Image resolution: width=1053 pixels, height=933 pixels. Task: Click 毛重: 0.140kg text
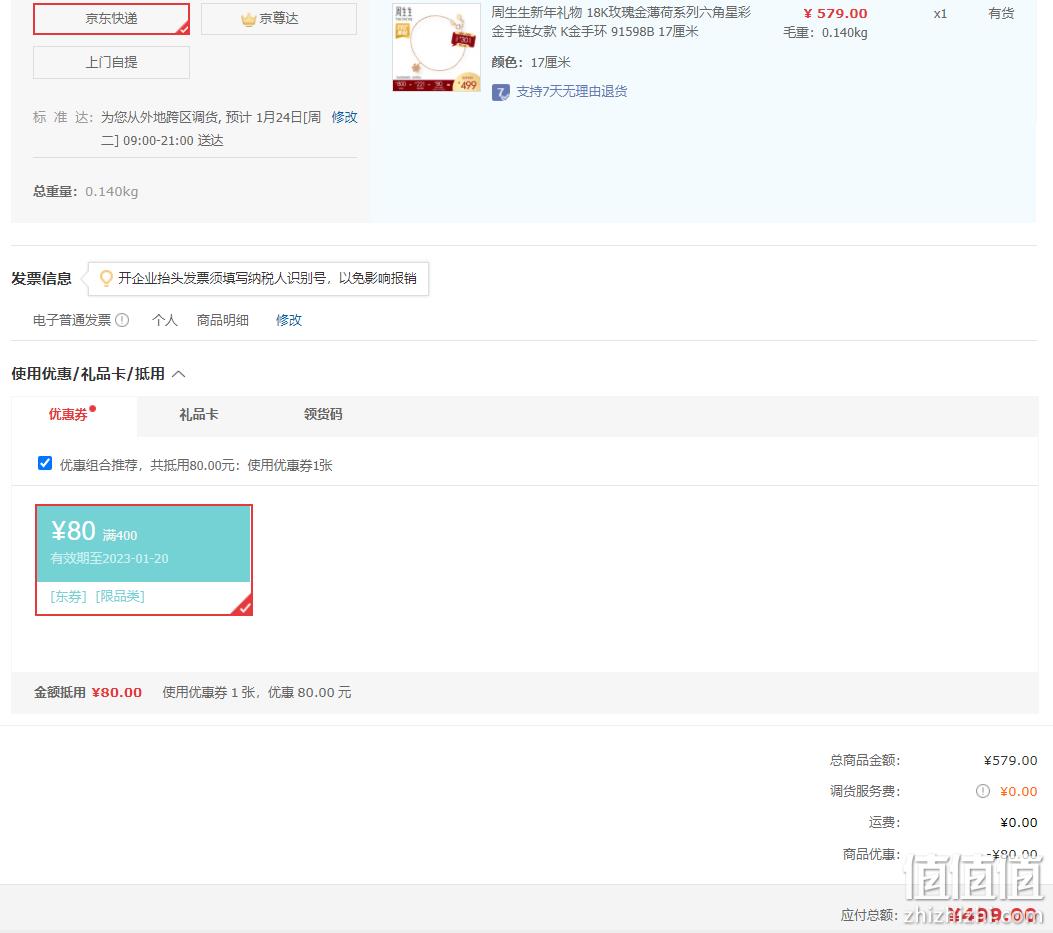pos(825,33)
